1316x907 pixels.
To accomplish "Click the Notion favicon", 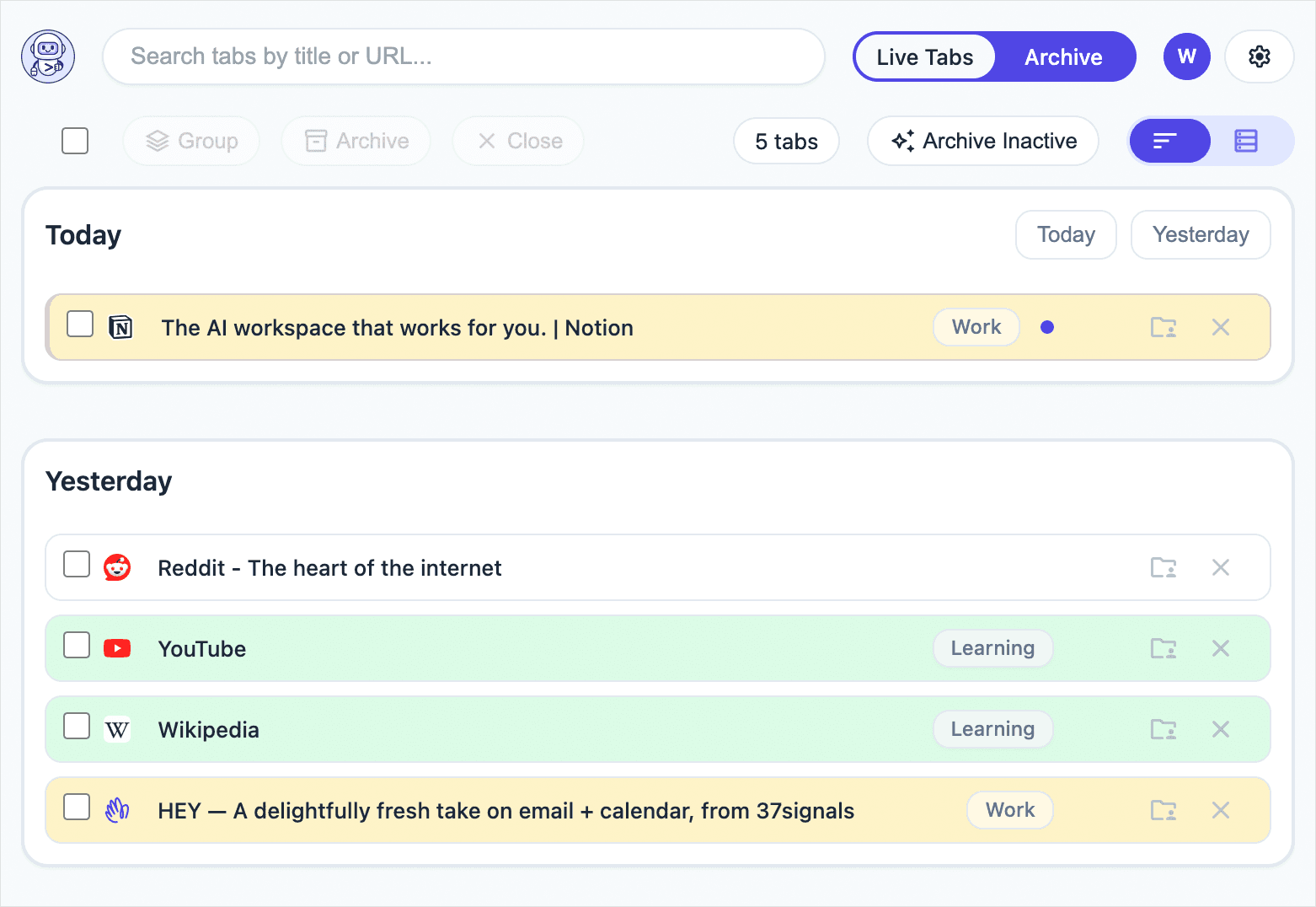I will (x=121, y=327).
